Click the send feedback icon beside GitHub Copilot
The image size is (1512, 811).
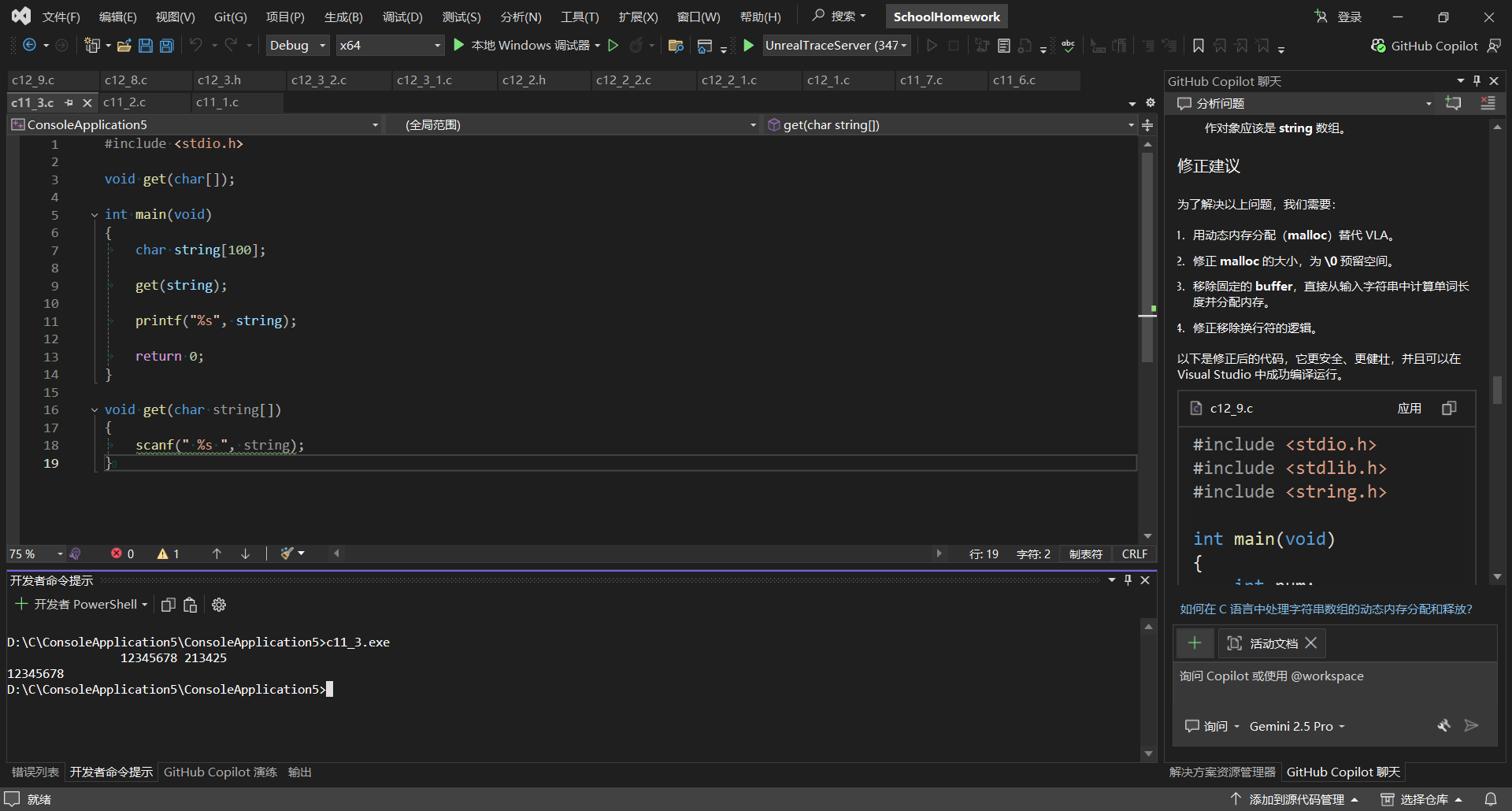pyautogui.click(x=1494, y=46)
